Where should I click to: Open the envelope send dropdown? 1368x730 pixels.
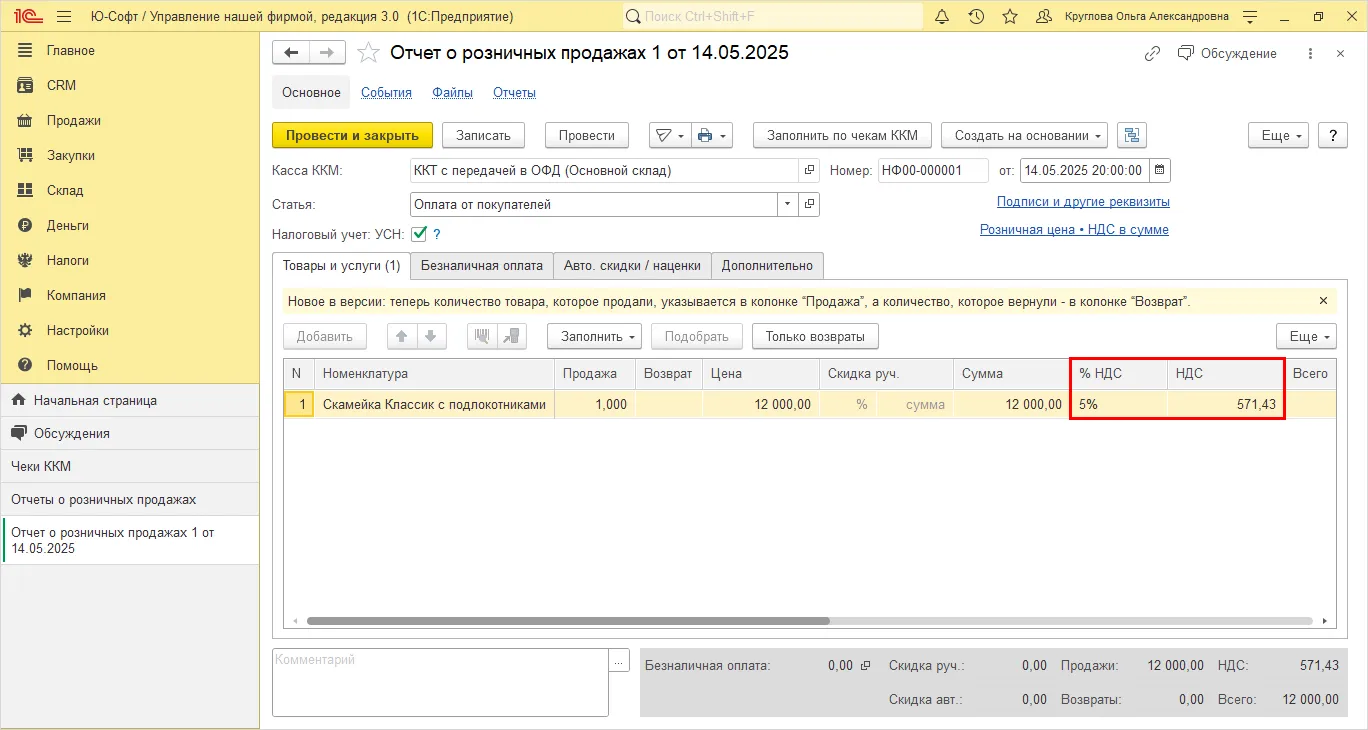tap(669, 135)
